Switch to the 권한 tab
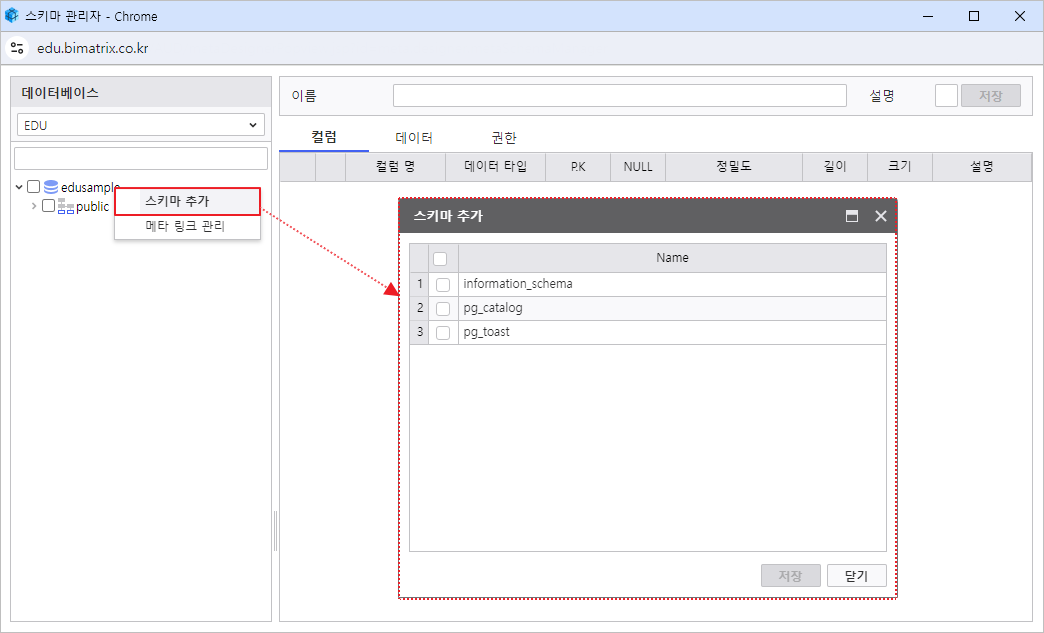 [504, 138]
